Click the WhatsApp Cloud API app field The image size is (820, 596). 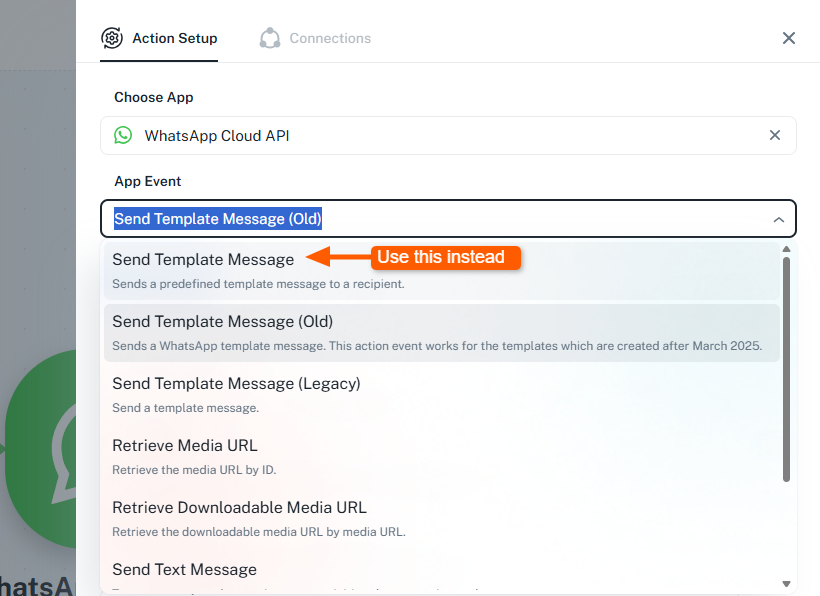(x=448, y=135)
